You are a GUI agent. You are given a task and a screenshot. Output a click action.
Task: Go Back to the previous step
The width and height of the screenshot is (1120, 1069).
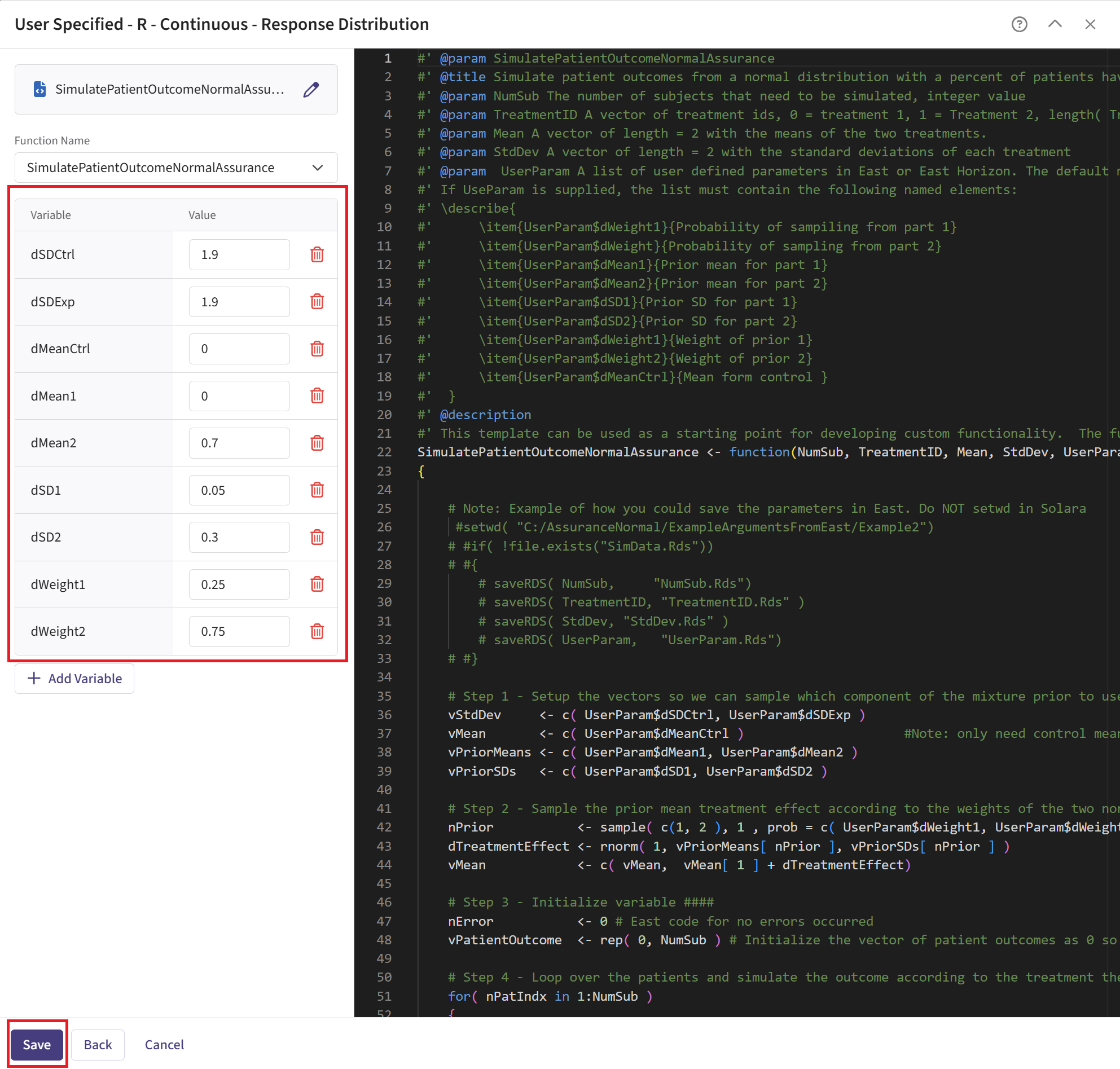coord(98,1045)
